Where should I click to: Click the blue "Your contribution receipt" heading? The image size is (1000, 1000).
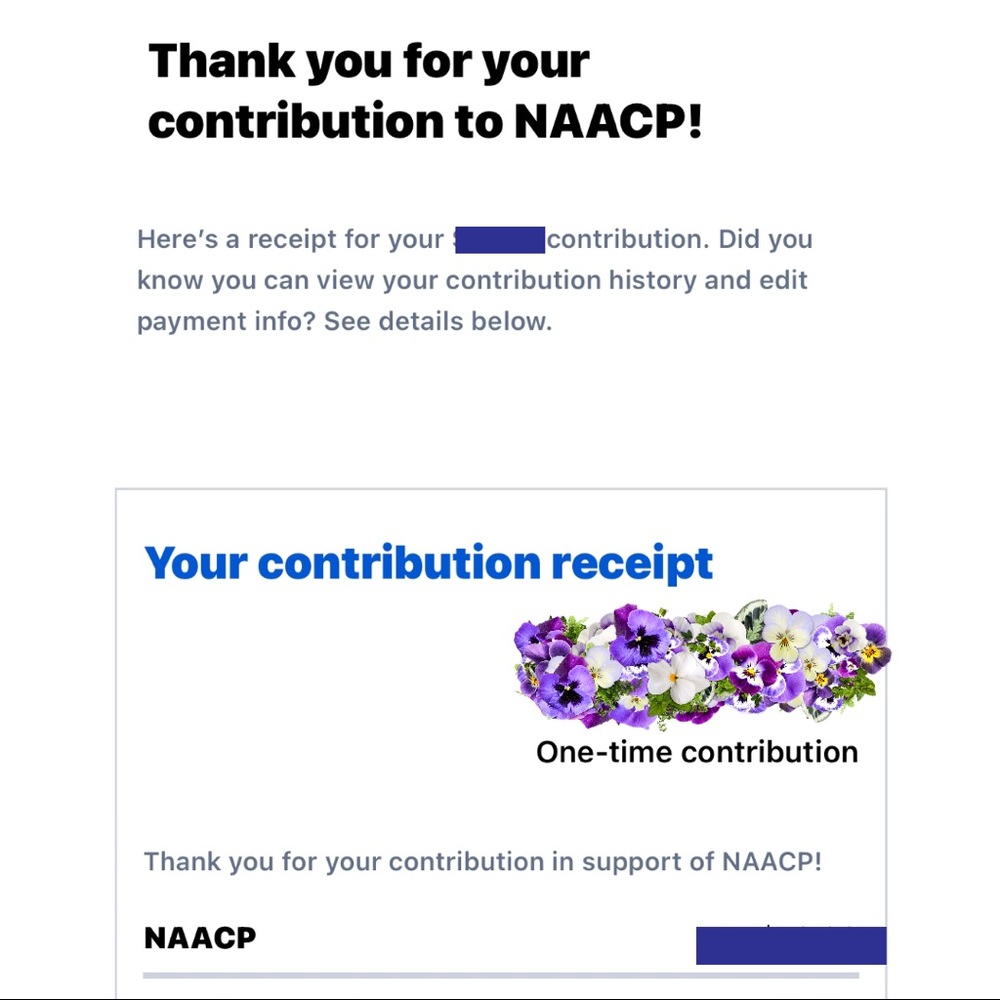[429, 563]
